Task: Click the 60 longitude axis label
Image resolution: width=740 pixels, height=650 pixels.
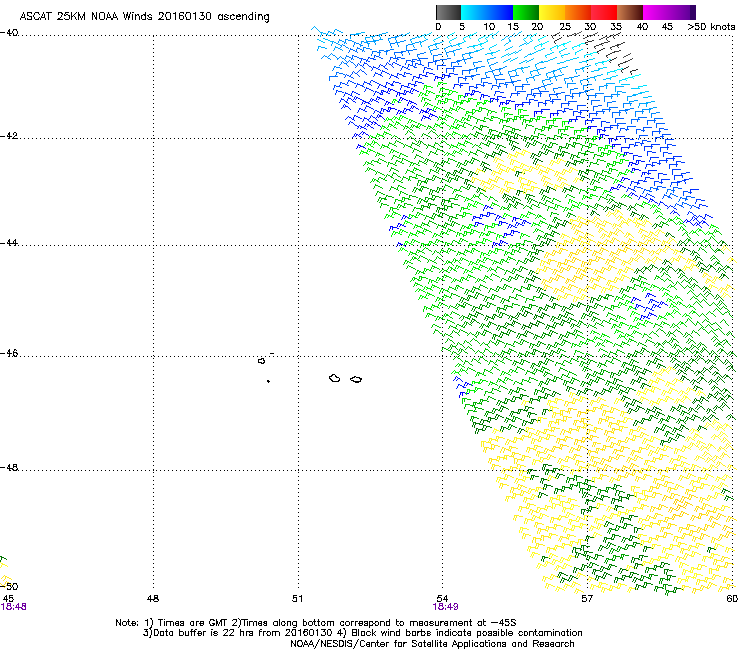Action: click(x=732, y=599)
